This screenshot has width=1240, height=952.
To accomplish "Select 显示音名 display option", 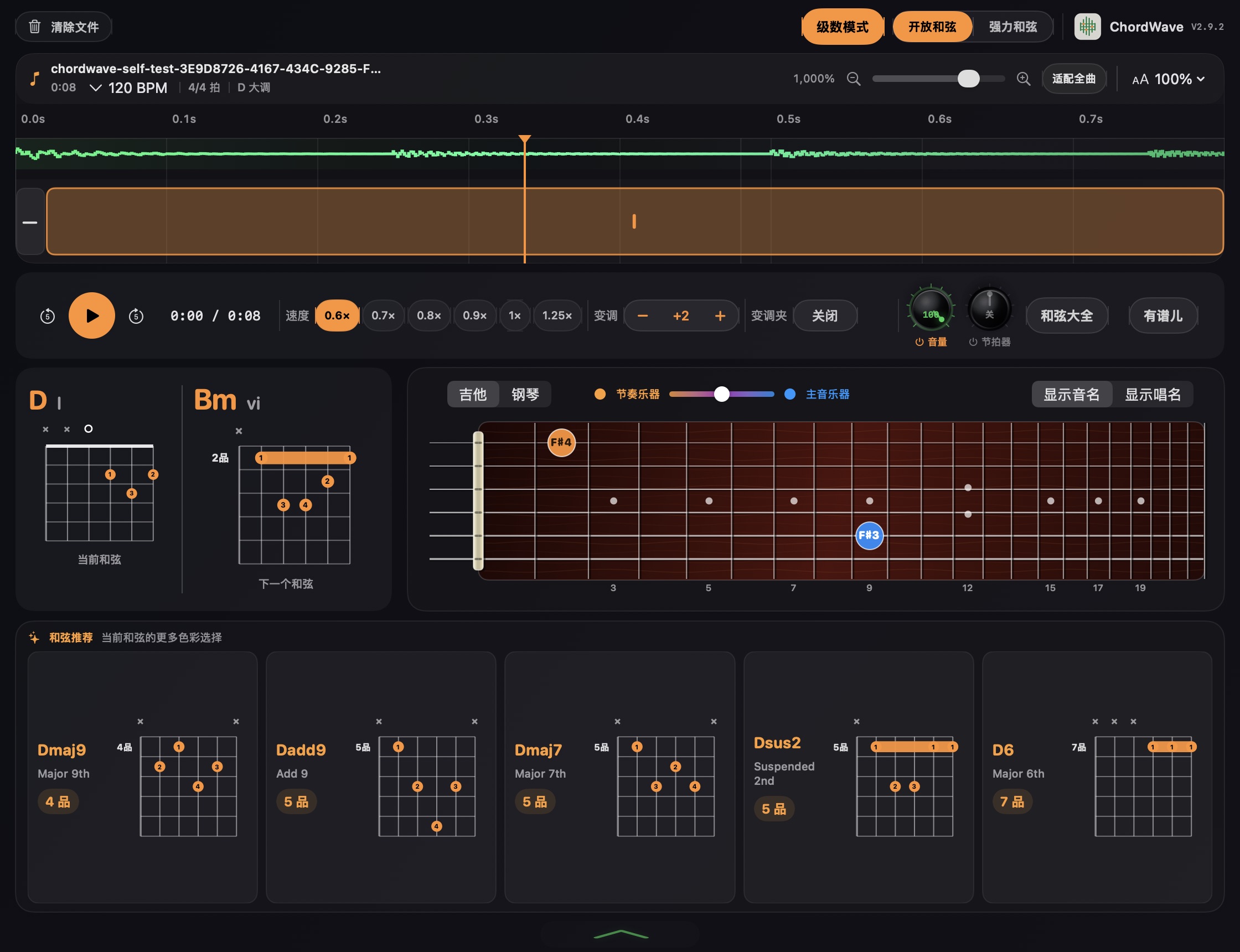I will [x=1071, y=395].
